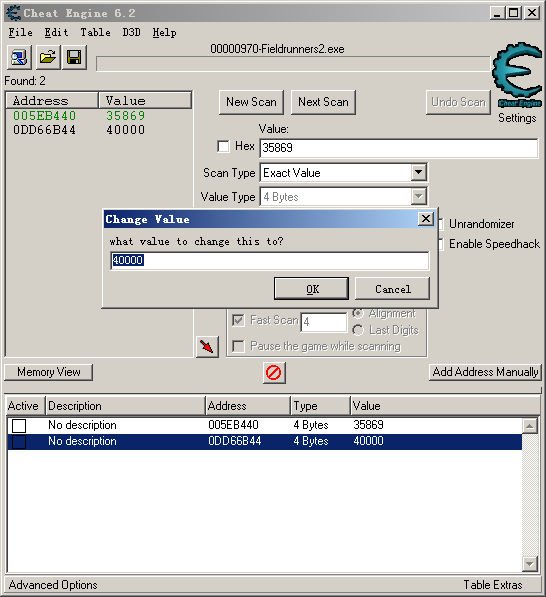
Task: Click the address list scrollbar down arrow
Action: 530,563
